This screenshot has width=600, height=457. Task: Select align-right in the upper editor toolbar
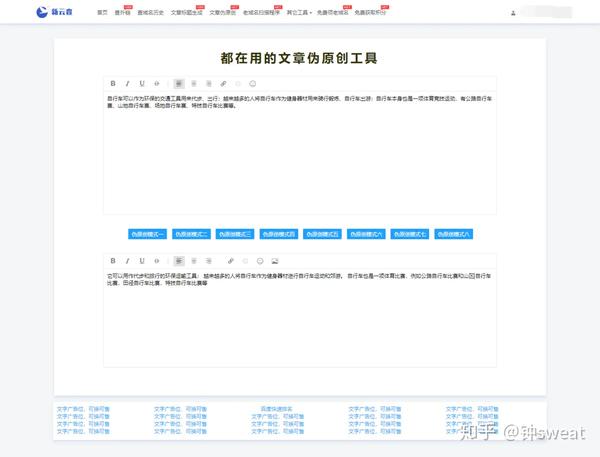[209, 83]
